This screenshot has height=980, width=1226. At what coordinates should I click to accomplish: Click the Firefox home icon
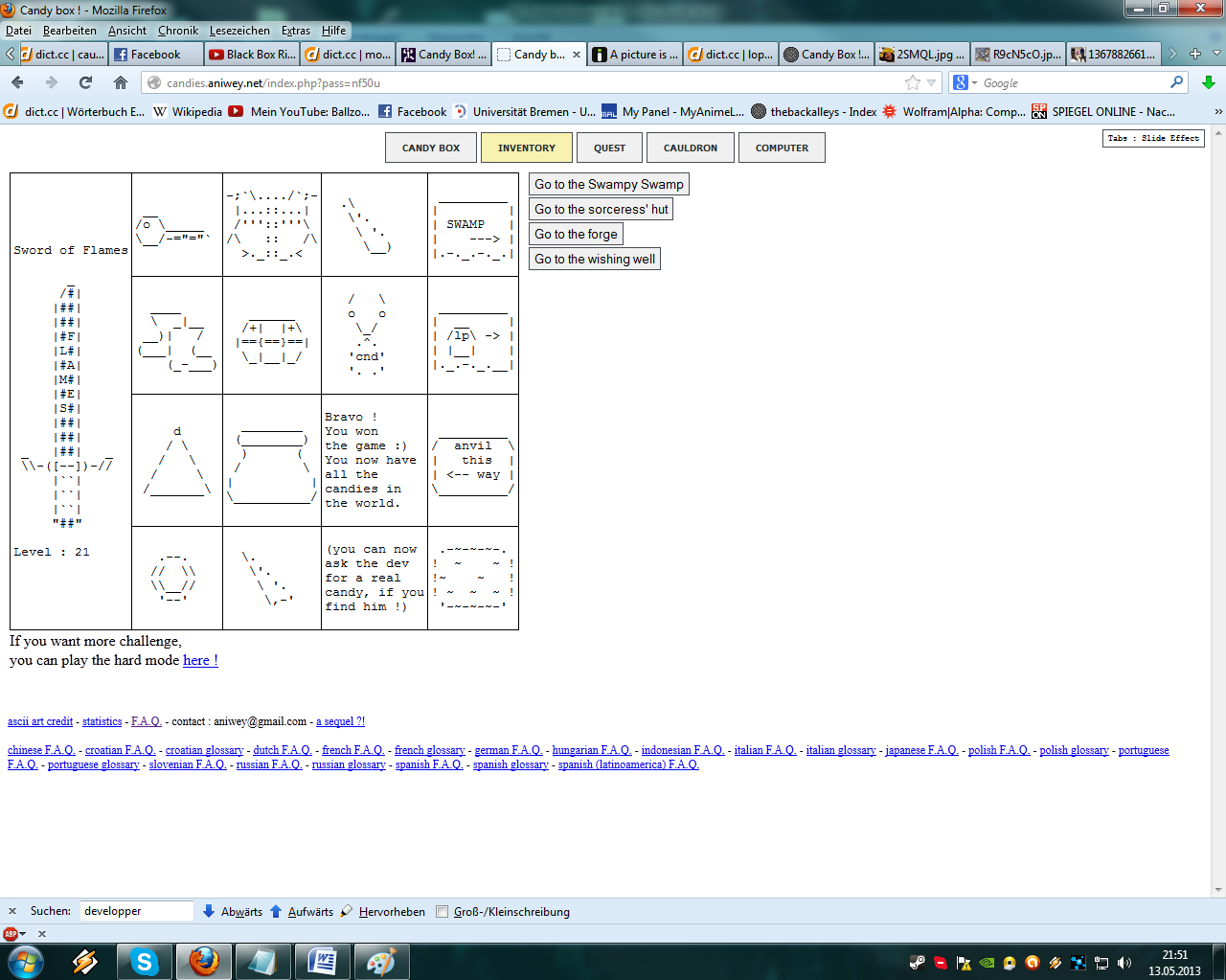[x=120, y=82]
